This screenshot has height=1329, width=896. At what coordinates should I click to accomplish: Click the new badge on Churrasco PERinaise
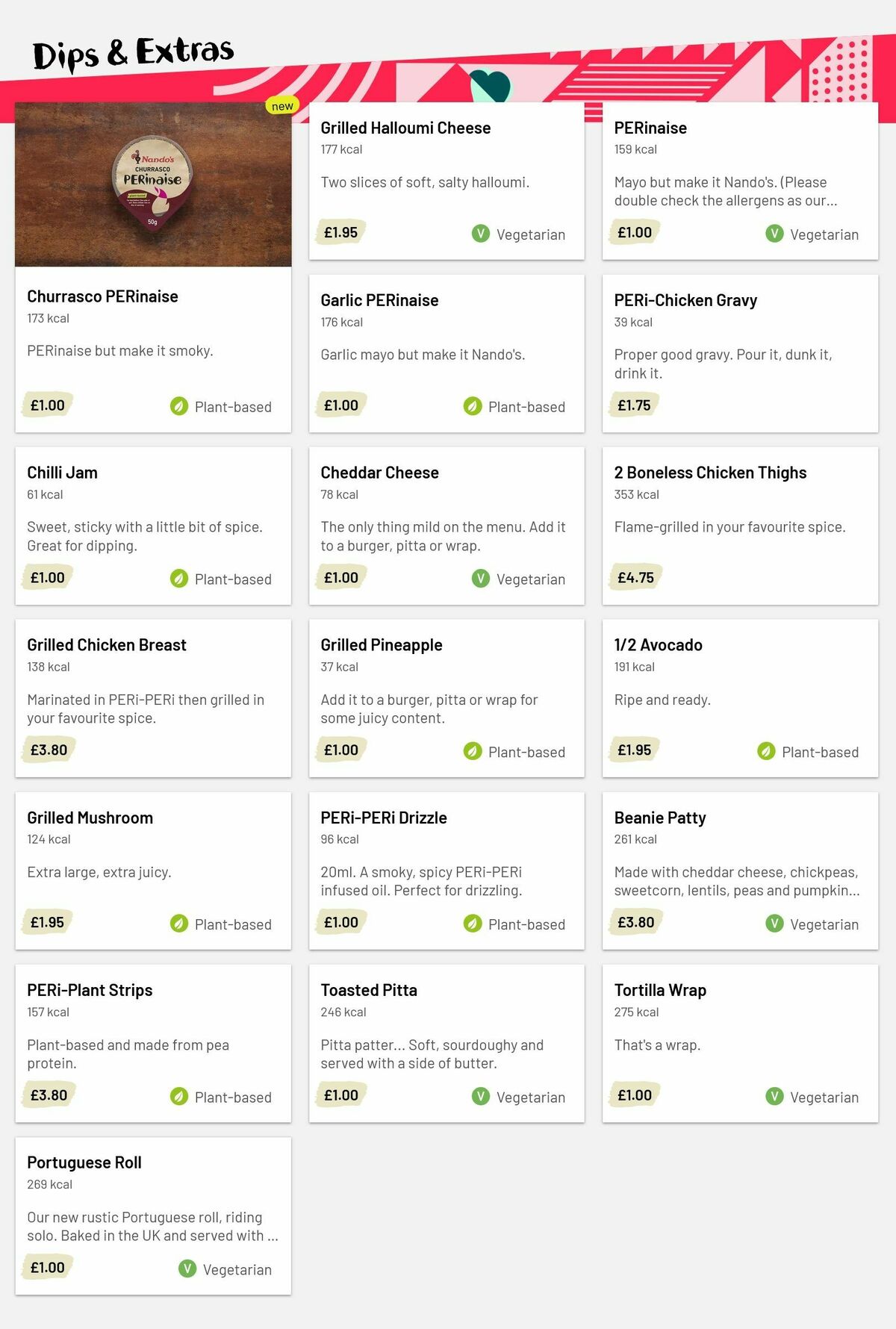pyautogui.click(x=282, y=105)
